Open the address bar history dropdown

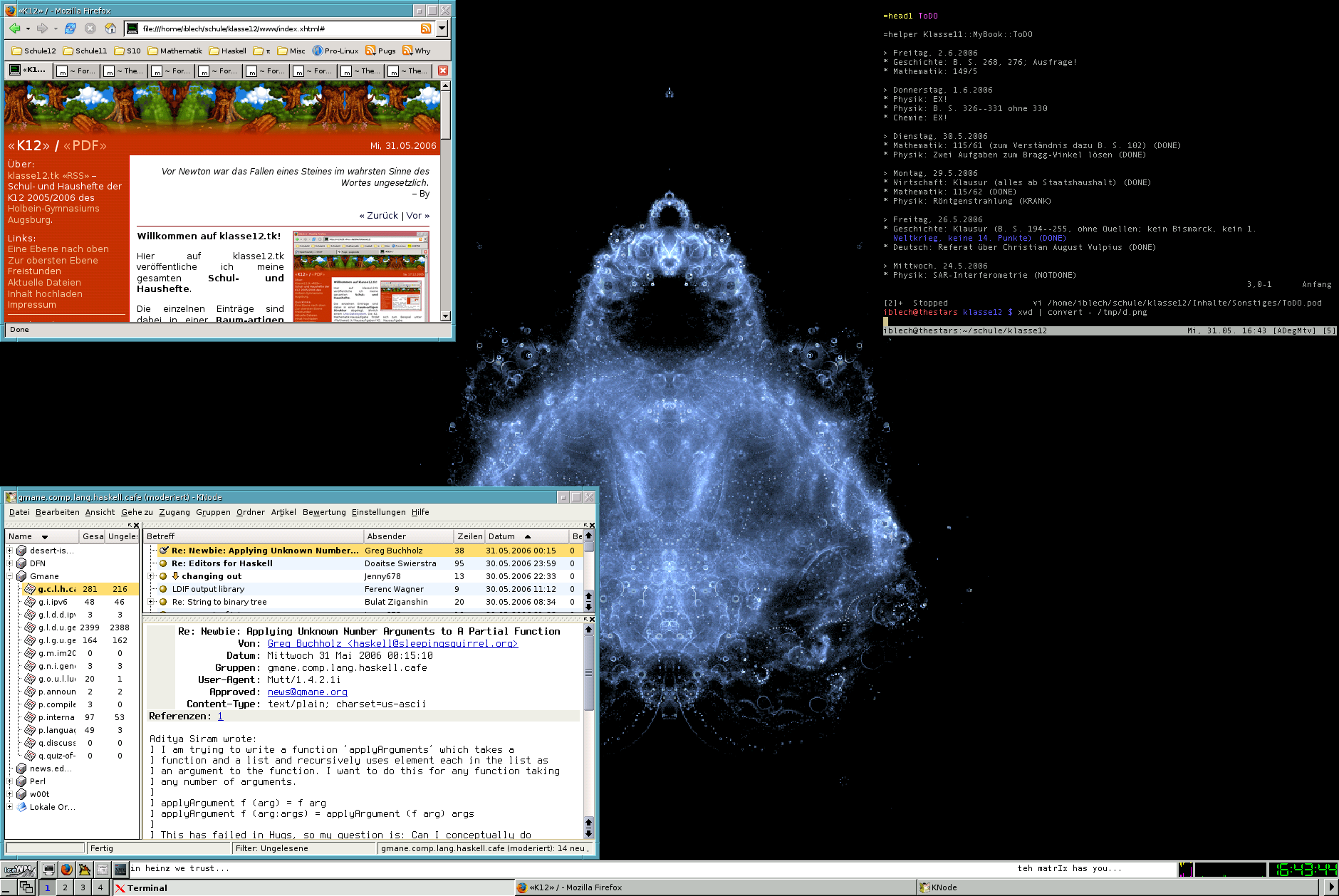(442, 28)
